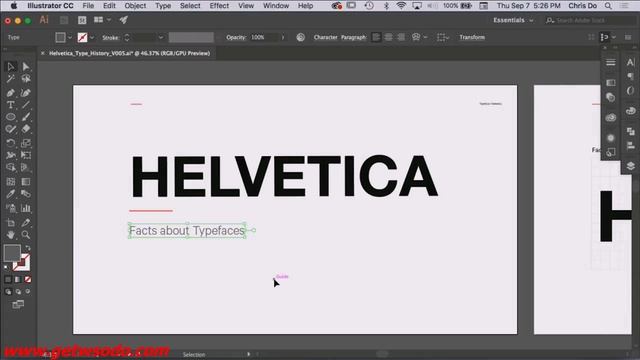Choose the Eraser tool
Screen dimensions: 640x360
[26, 129]
